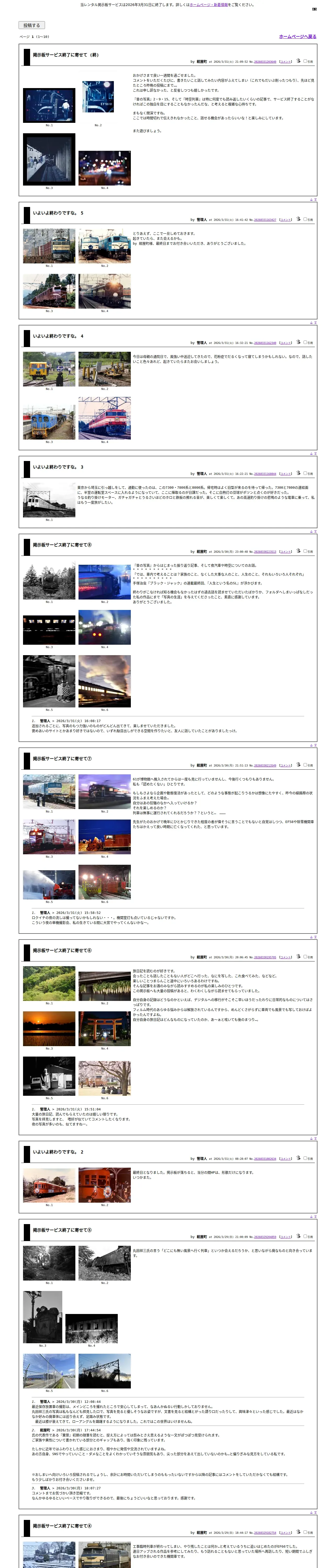The width and height of the screenshot is (336, 1568).
Task: Click down triangle below いよいよ終わりですな。3 post
Action: [x=315, y=531]
